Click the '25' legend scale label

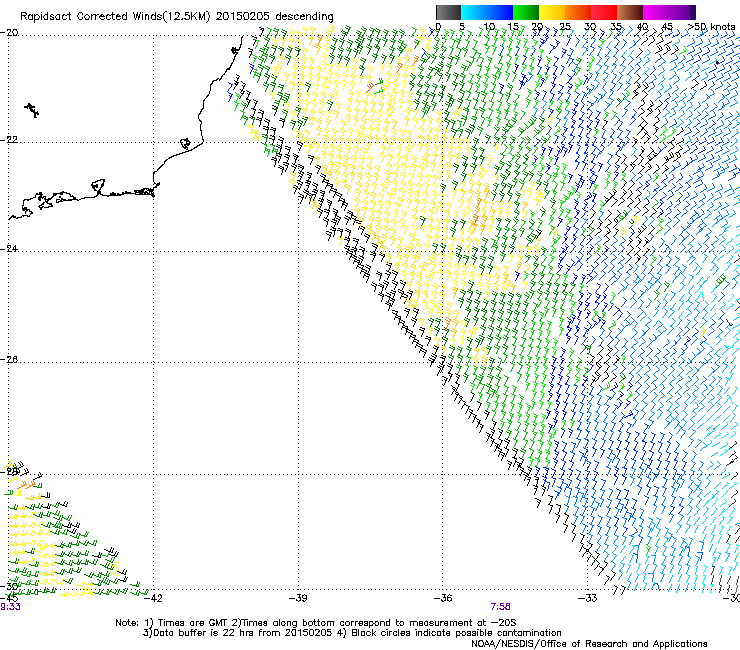(565, 26)
